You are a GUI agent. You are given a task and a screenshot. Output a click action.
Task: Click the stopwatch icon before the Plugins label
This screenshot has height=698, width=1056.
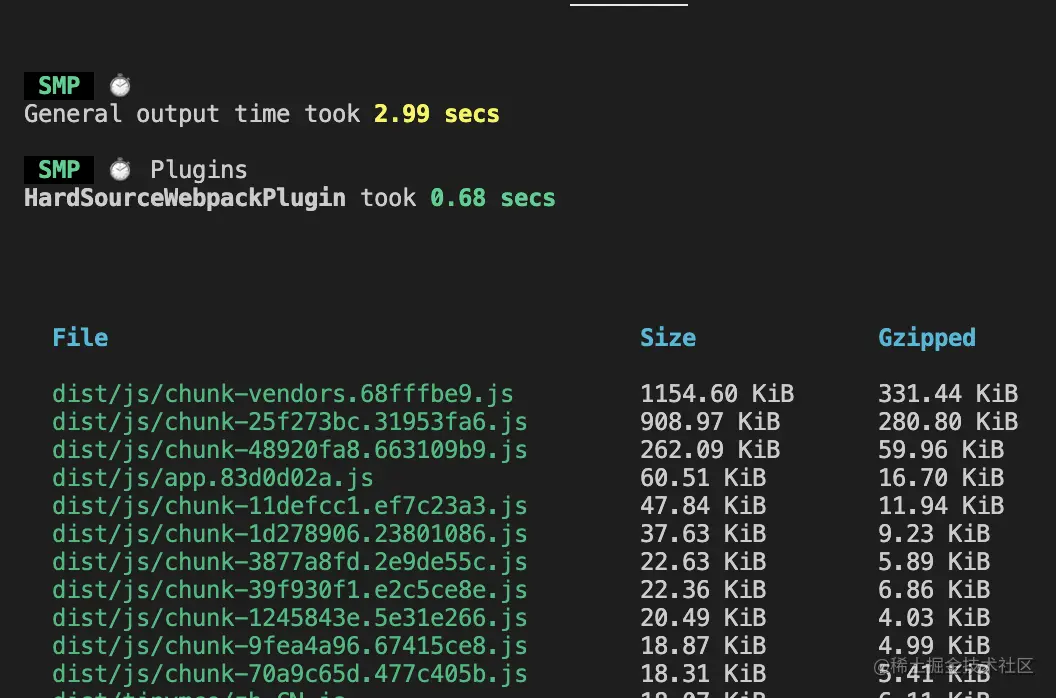120,170
